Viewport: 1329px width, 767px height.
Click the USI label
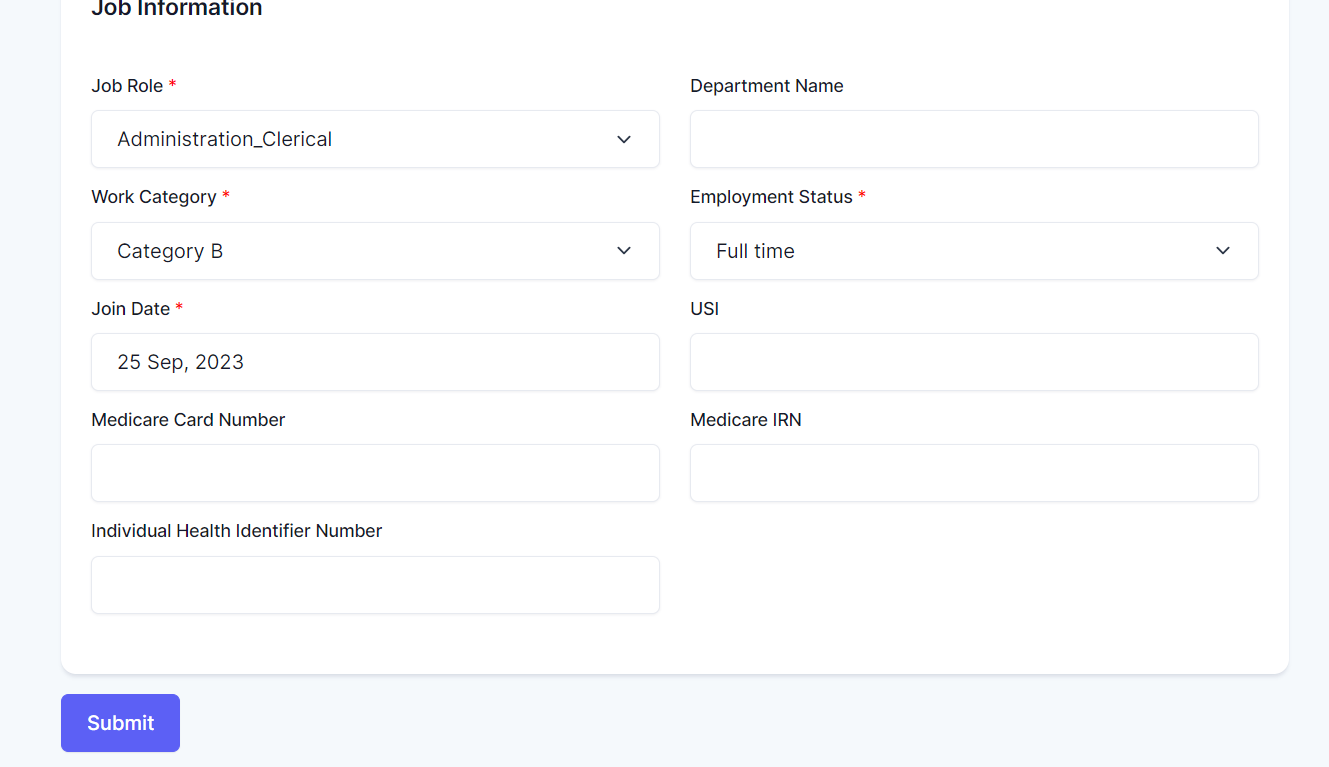coord(705,309)
